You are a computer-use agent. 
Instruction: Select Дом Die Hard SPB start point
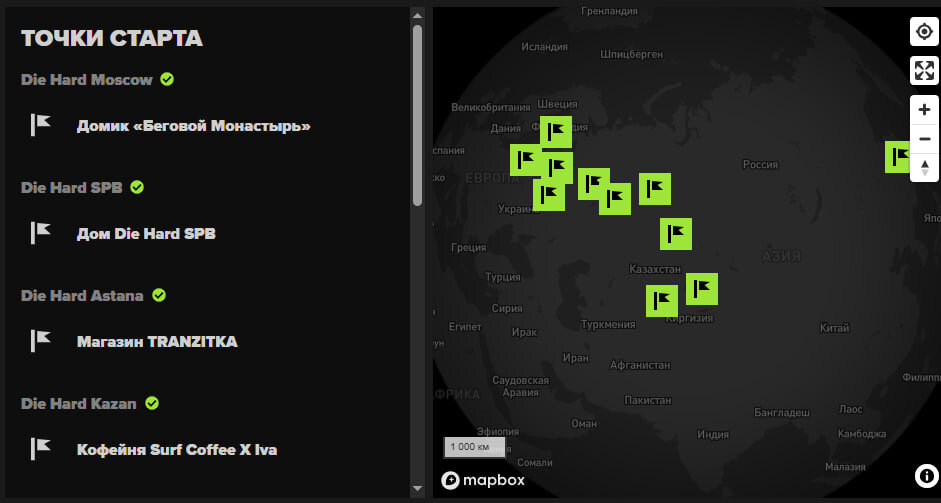[146, 234]
